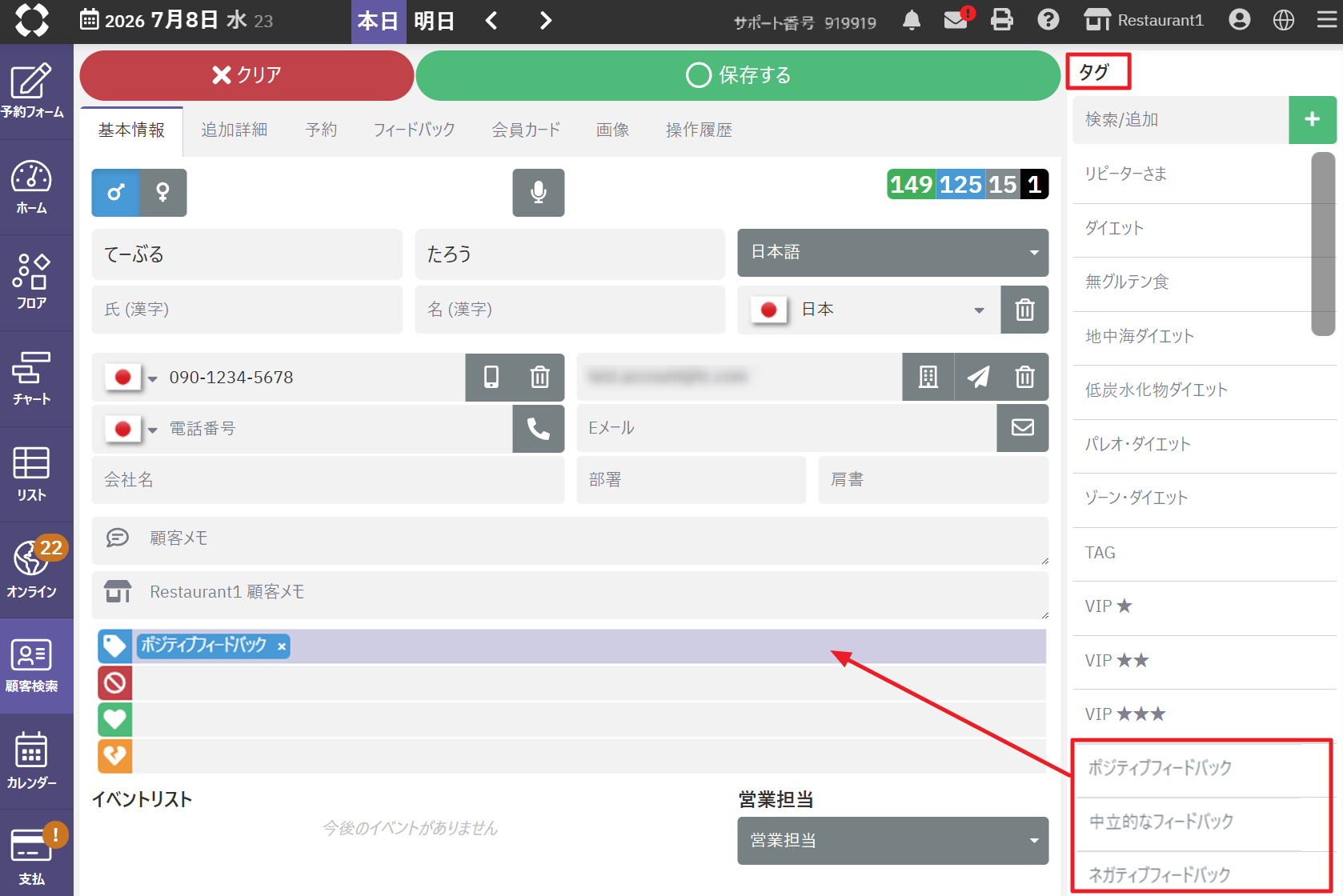Click the send paper-plane icon beside email
Screen dimensions: 1343x896
tap(978, 377)
